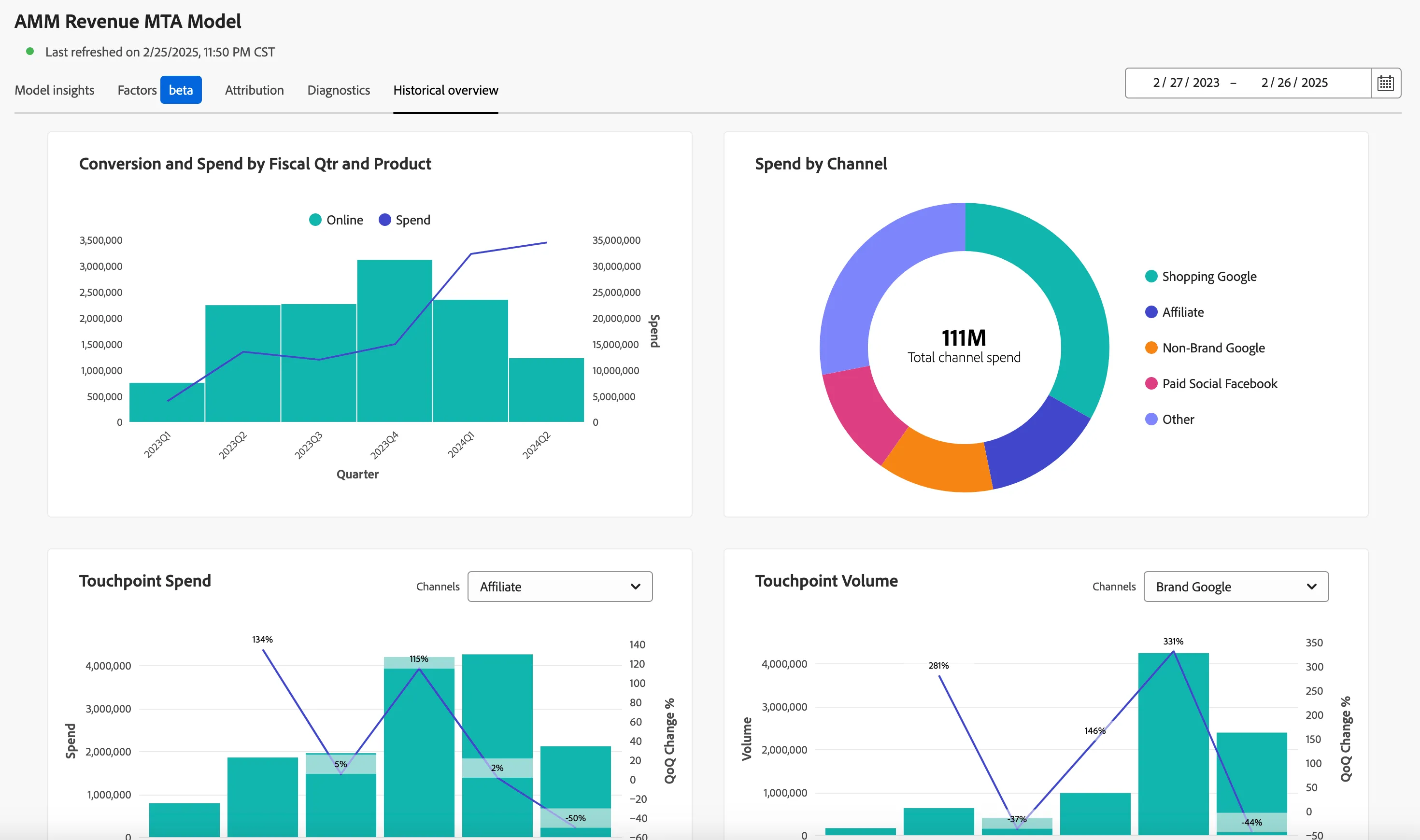Click the Last refreshed status text
Screen dimensions: 1420x840
coord(160,52)
